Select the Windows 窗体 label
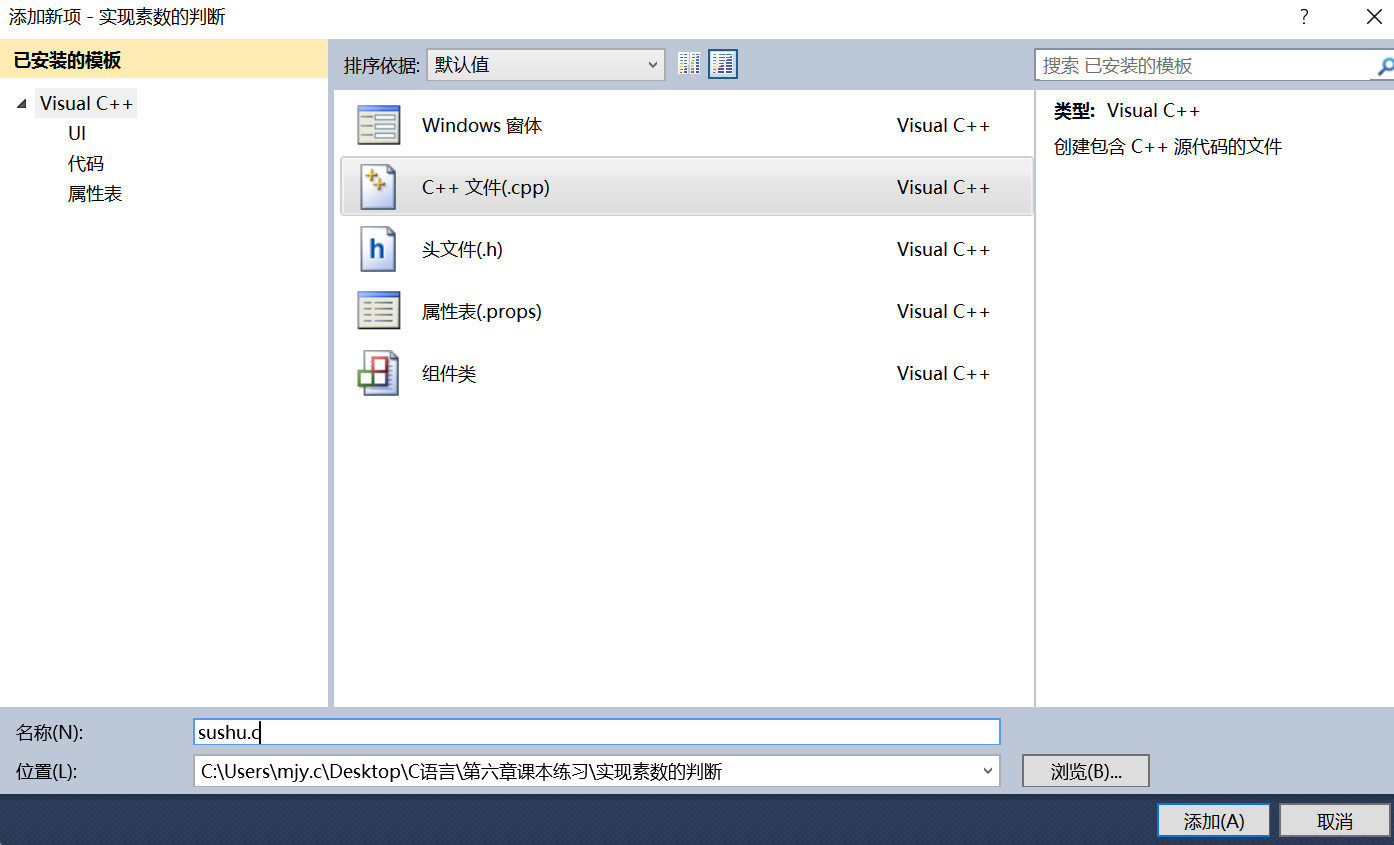The height and width of the screenshot is (845, 1394). coord(482,125)
